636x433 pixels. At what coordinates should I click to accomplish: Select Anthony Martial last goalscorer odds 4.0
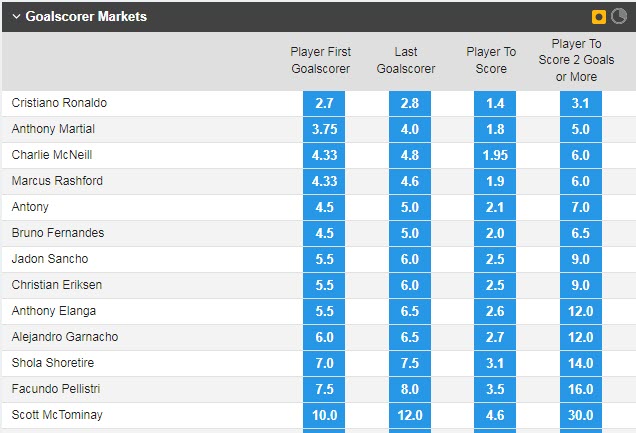click(x=410, y=129)
